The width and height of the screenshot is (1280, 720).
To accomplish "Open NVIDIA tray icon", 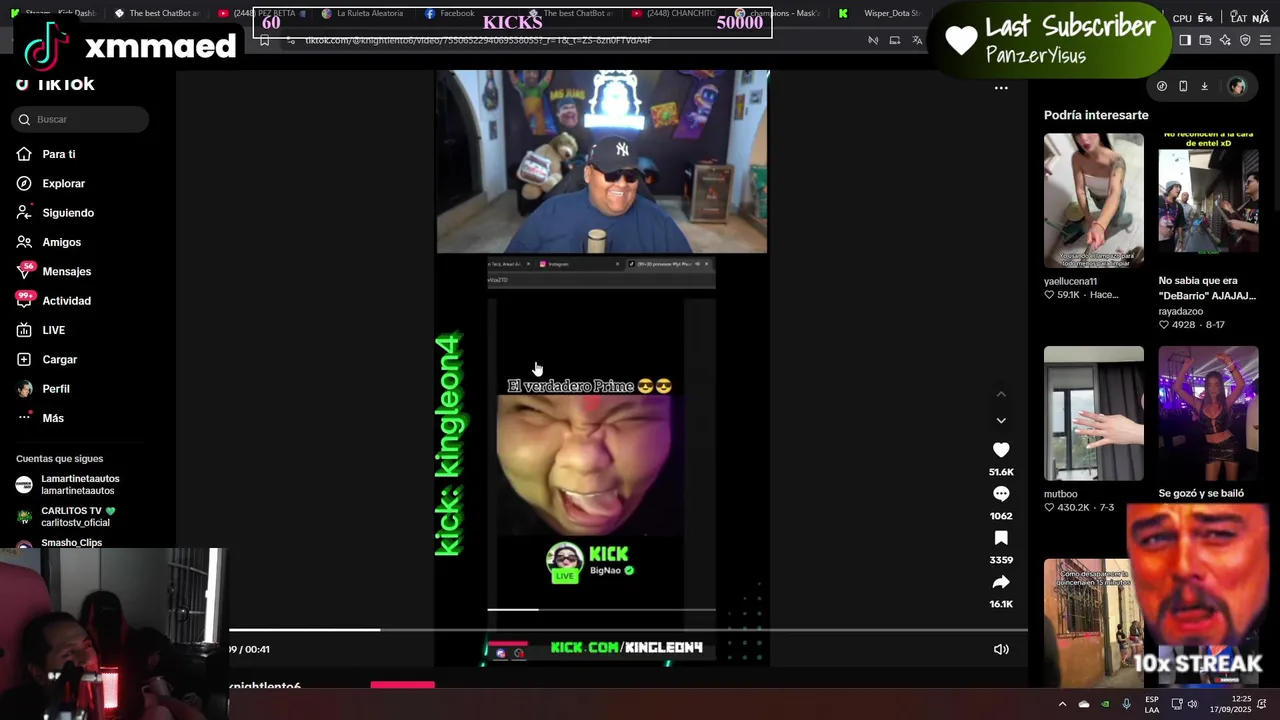I will click(1105, 704).
